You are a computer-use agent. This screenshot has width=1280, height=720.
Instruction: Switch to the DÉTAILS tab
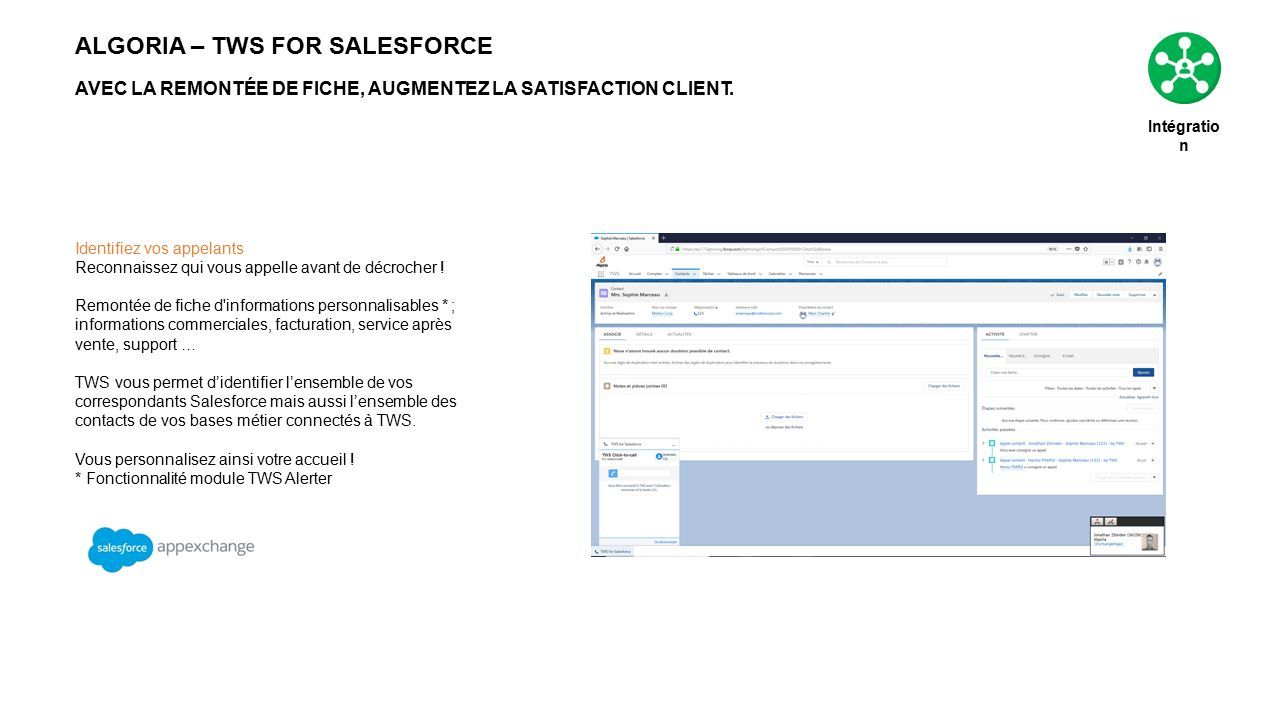point(644,334)
